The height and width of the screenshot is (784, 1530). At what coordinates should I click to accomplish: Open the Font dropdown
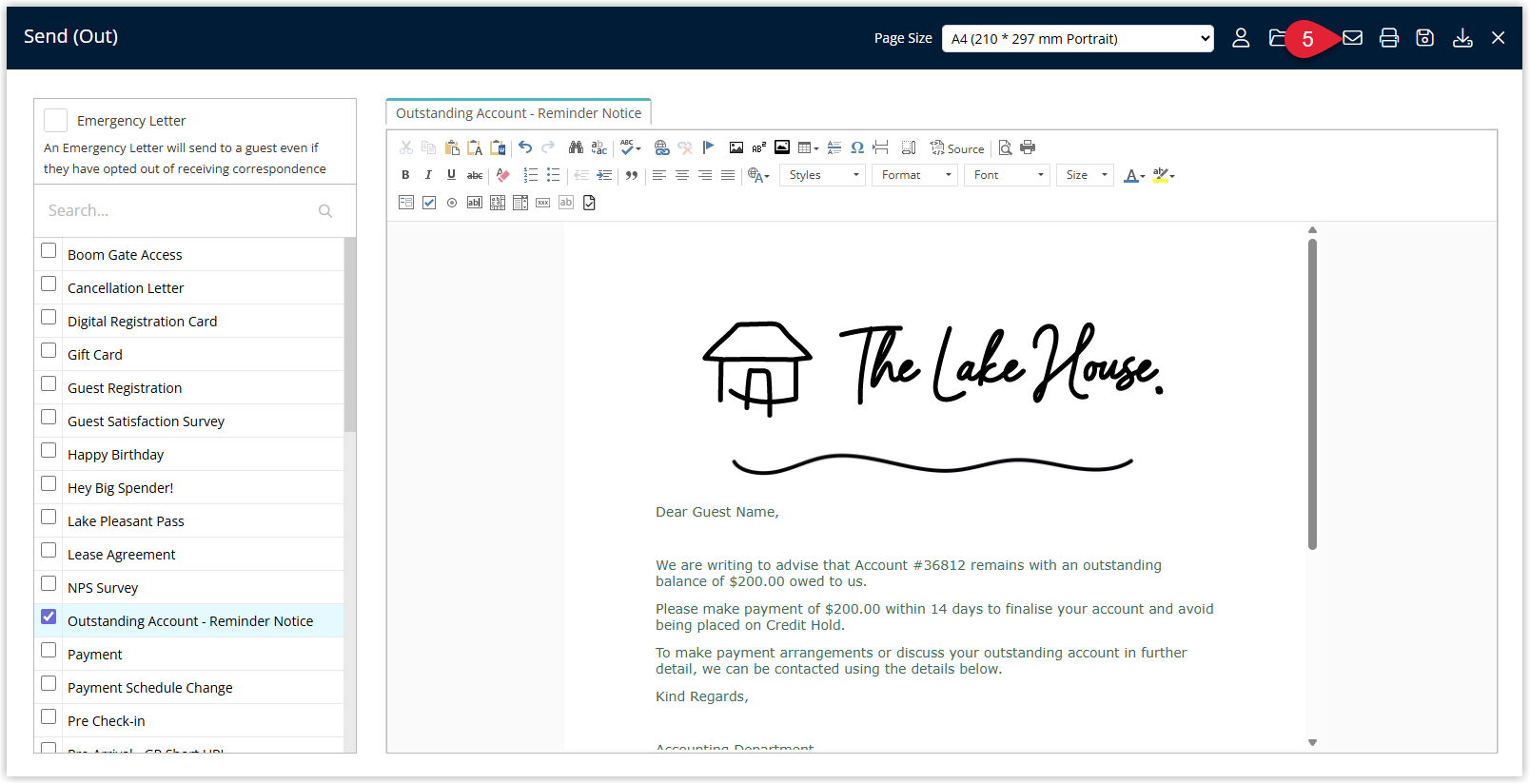[x=1008, y=175]
